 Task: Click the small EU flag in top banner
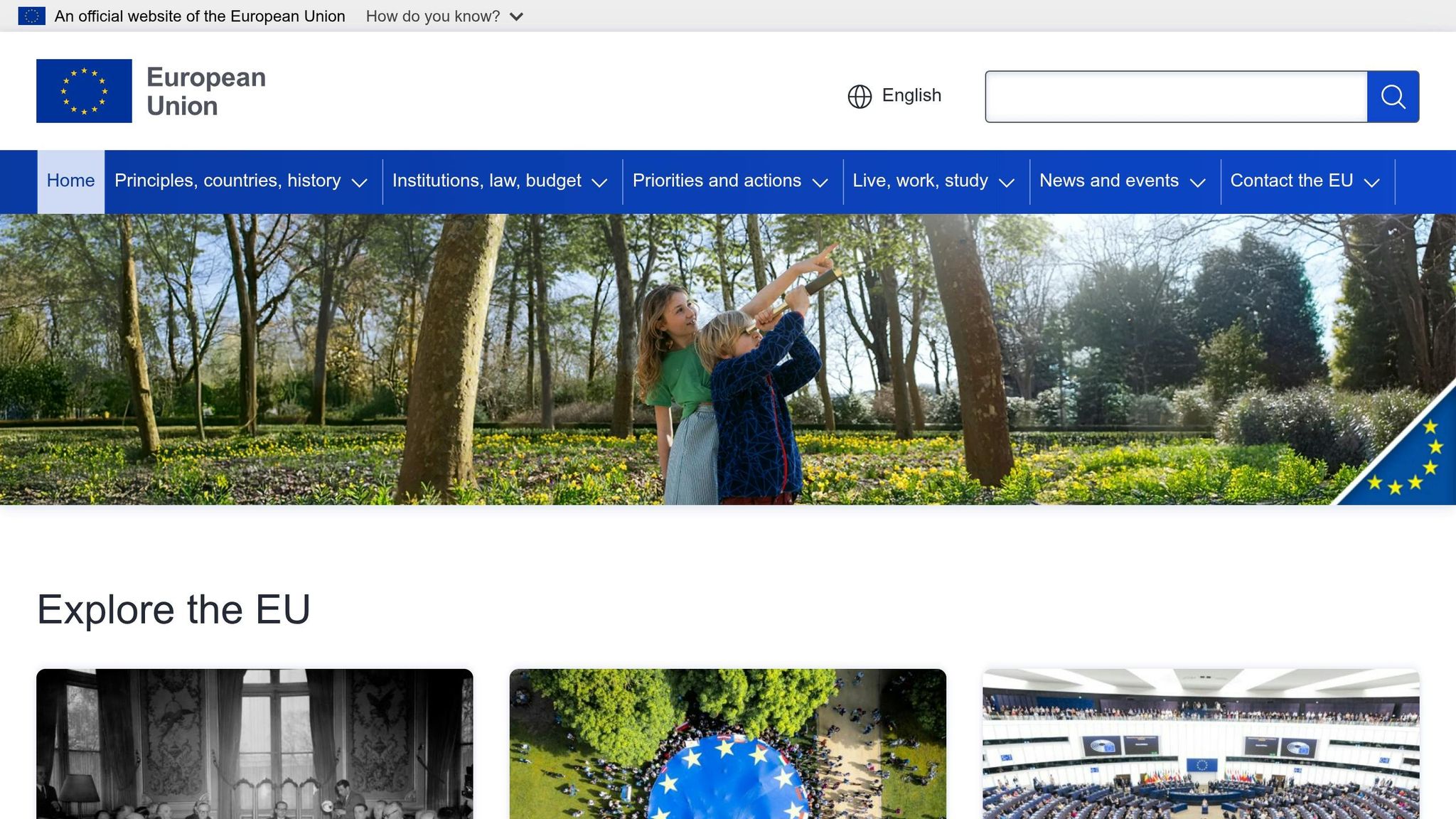31,16
